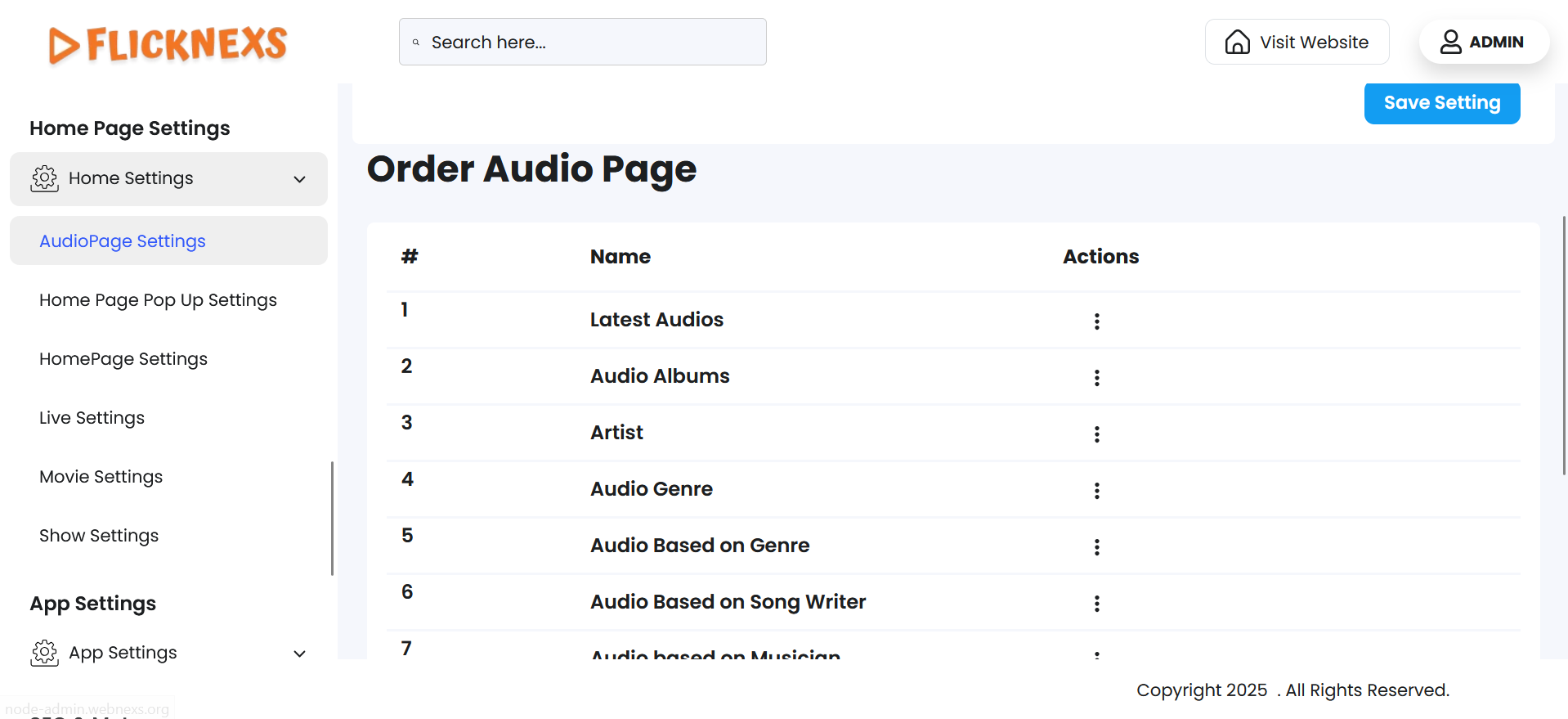Collapse the Home Settings chevron
The width and height of the screenshot is (1568, 719).
(x=299, y=179)
